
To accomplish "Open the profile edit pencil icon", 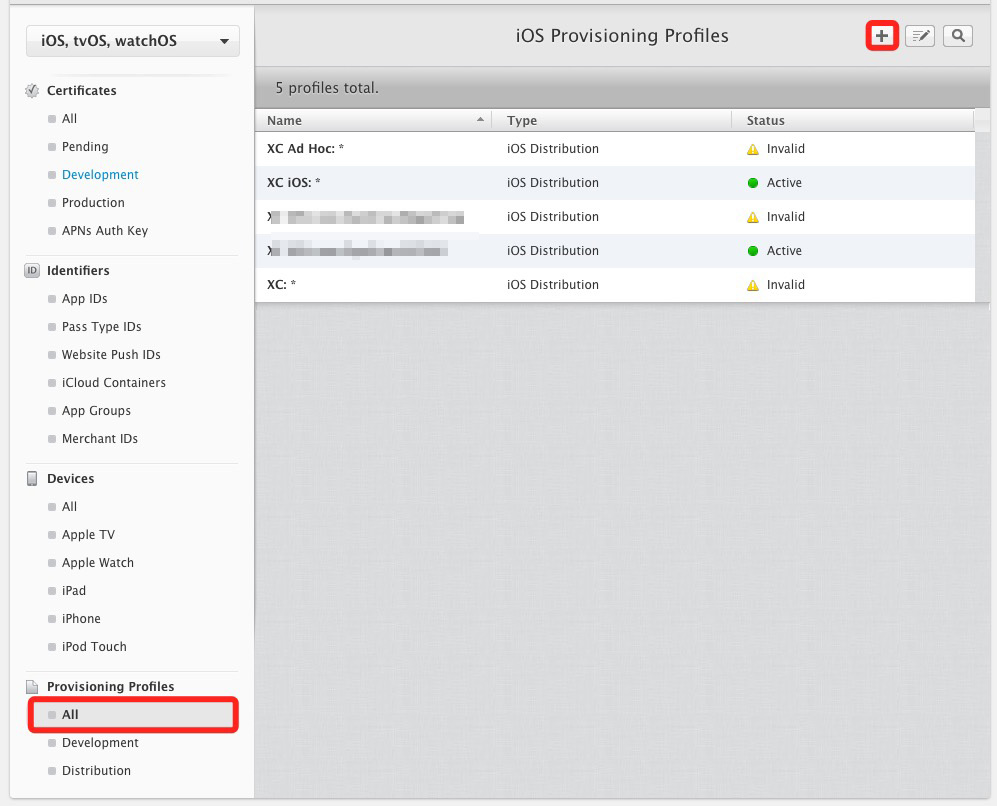I will [x=919, y=35].
